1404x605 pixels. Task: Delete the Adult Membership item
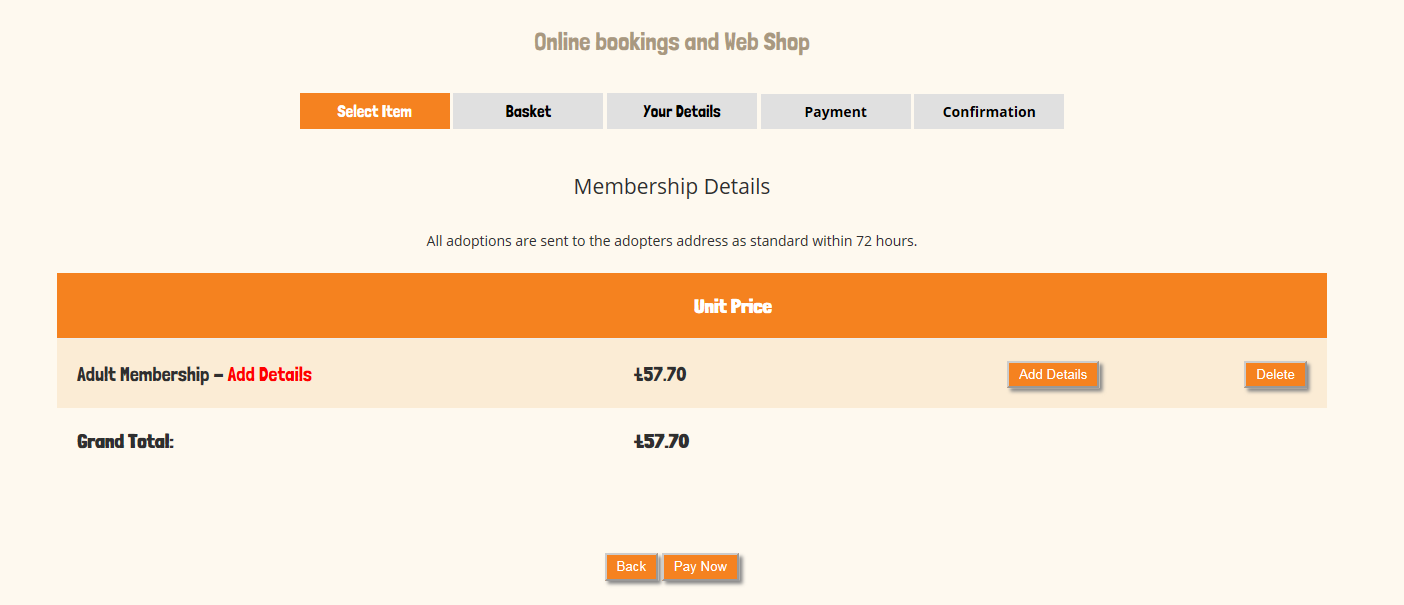[x=1275, y=375]
